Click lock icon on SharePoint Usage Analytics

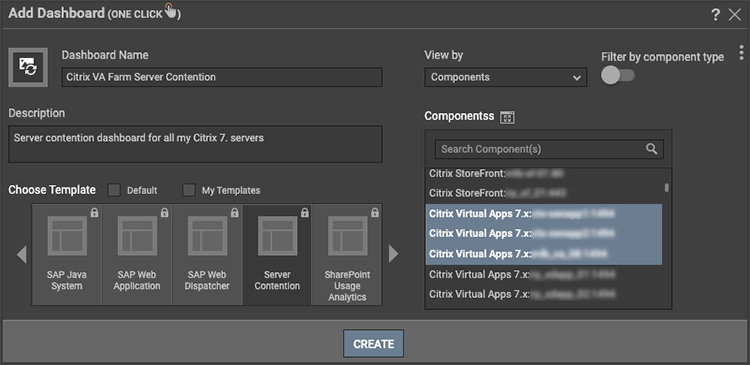coord(375,213)
